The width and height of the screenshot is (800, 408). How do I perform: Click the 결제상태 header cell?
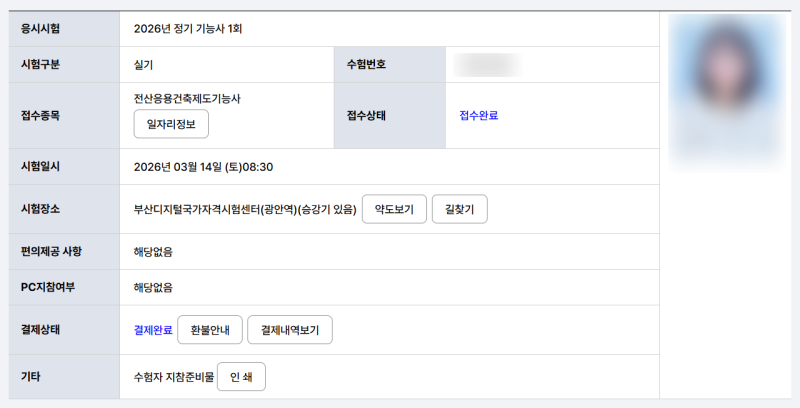(64, 330)
